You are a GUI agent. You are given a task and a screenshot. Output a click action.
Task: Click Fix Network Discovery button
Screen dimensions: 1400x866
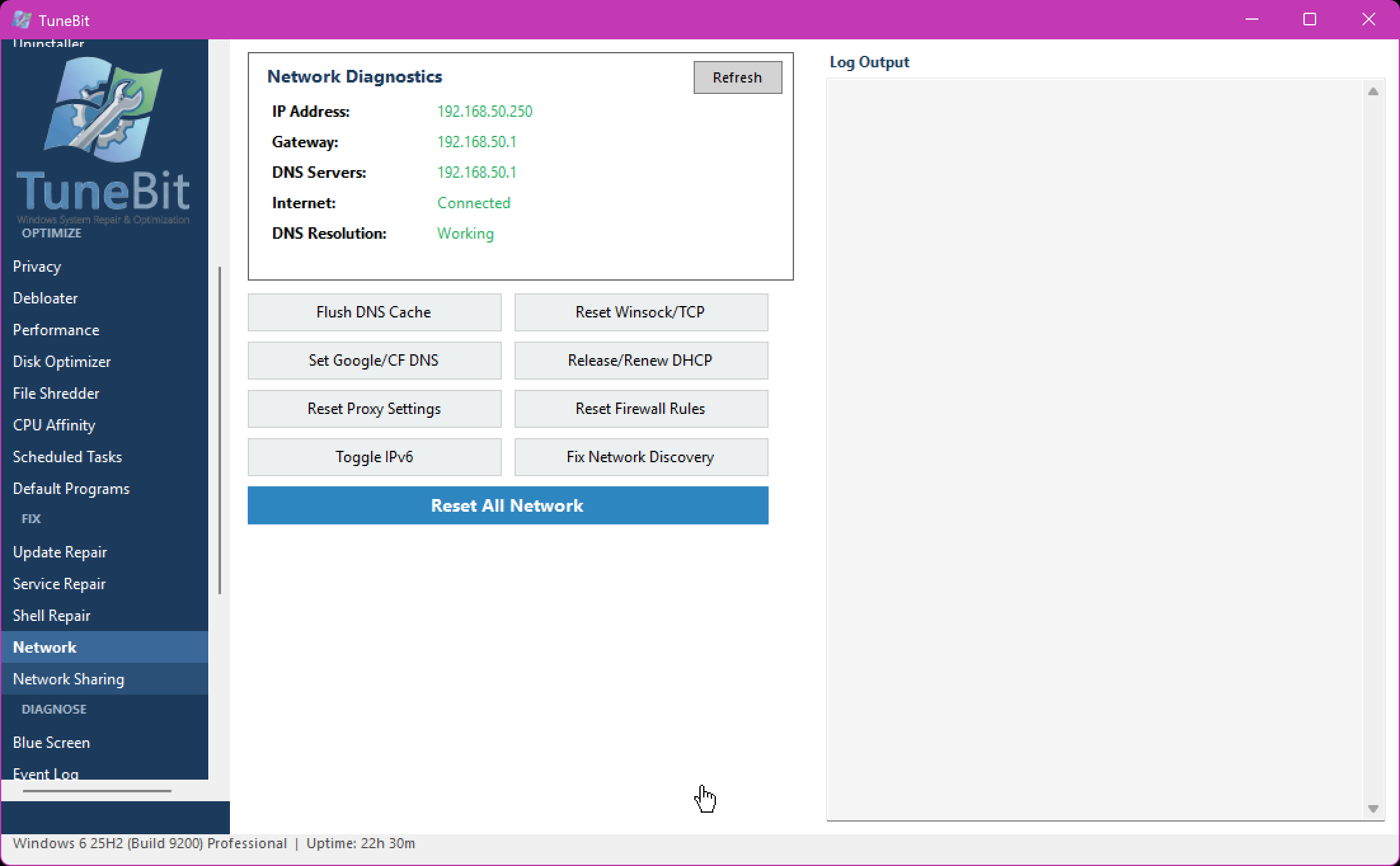(641, 457)
